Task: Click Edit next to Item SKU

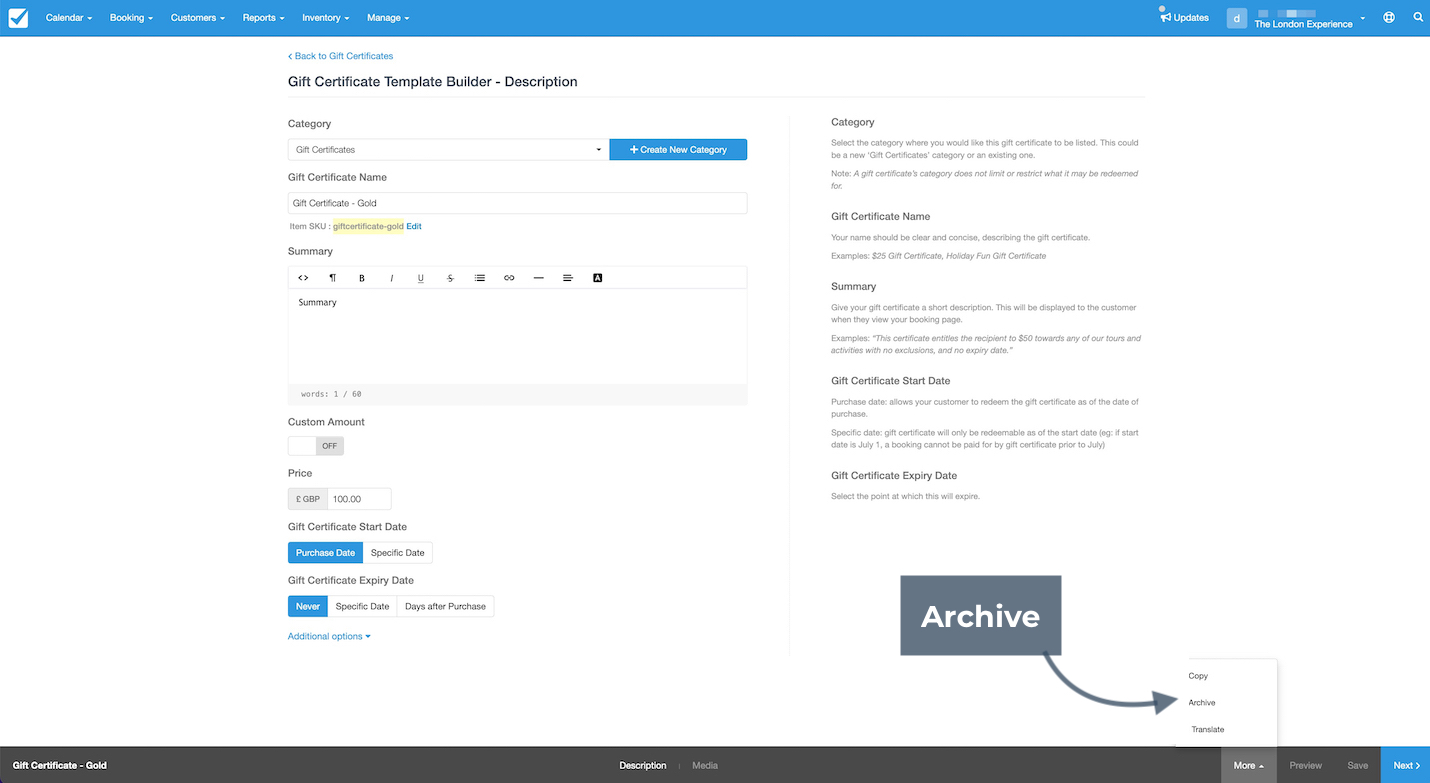Action: pyautogui.click(x=414, y=226)
